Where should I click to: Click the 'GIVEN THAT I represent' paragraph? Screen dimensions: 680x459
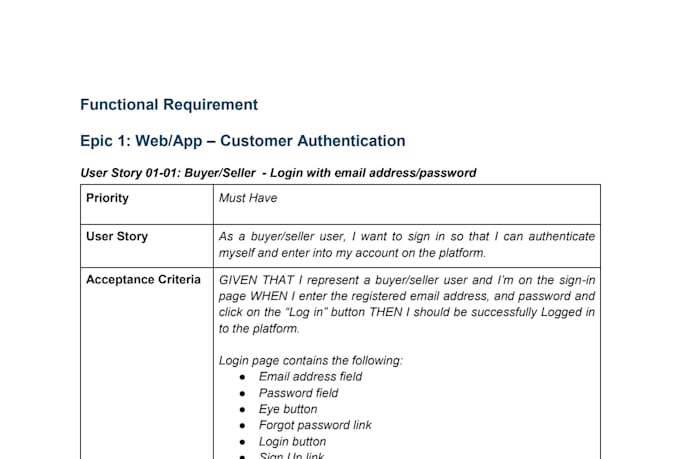coord(407,304)
